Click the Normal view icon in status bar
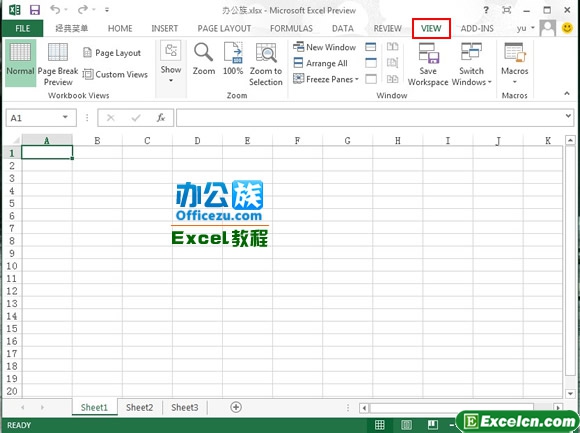580x433 pixels. click(380, 425)
